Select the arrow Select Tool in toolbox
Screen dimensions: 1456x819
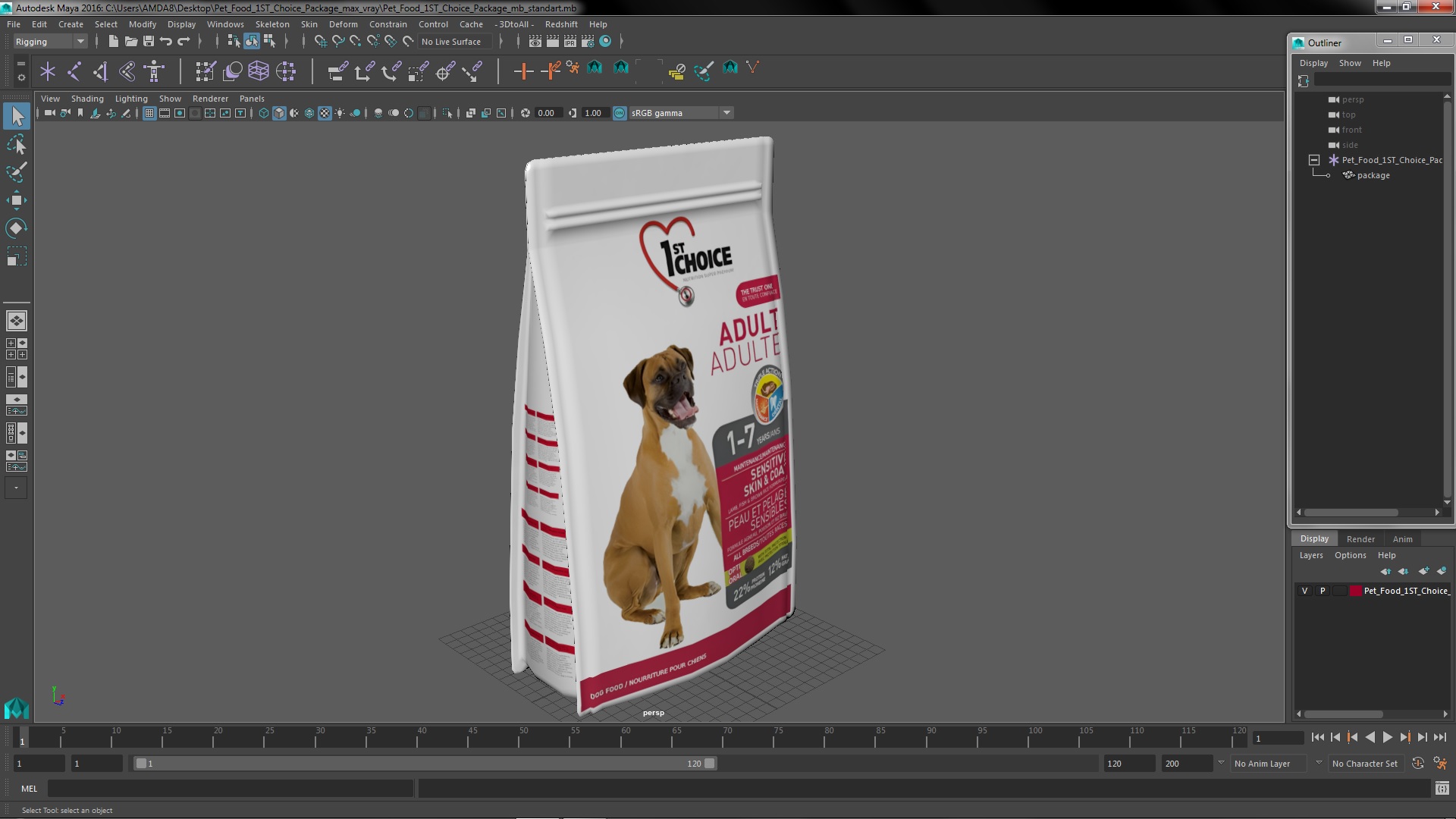click(17, 116)
